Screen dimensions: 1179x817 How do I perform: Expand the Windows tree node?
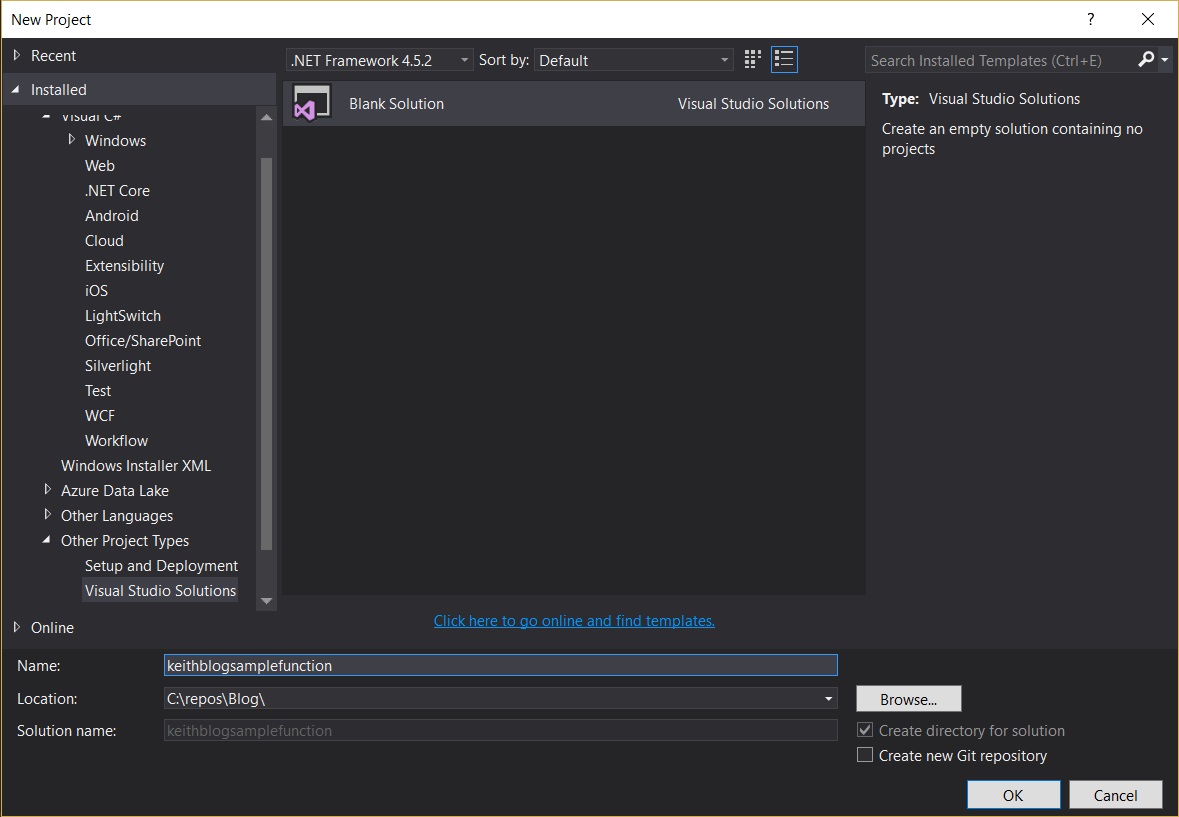(71, 140)
